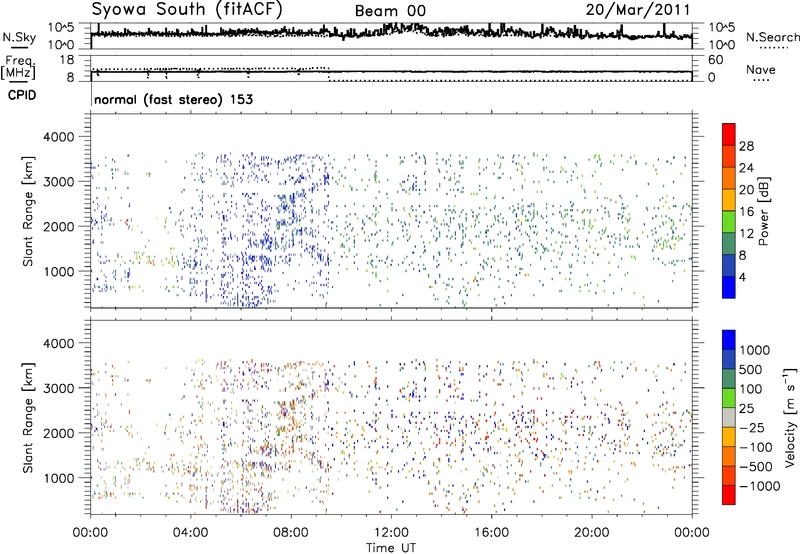The height and width of the screenshot is (554, 800).
Task: Click the '-1000' tick label on Velocity colorbar
Action: point(760,486)
